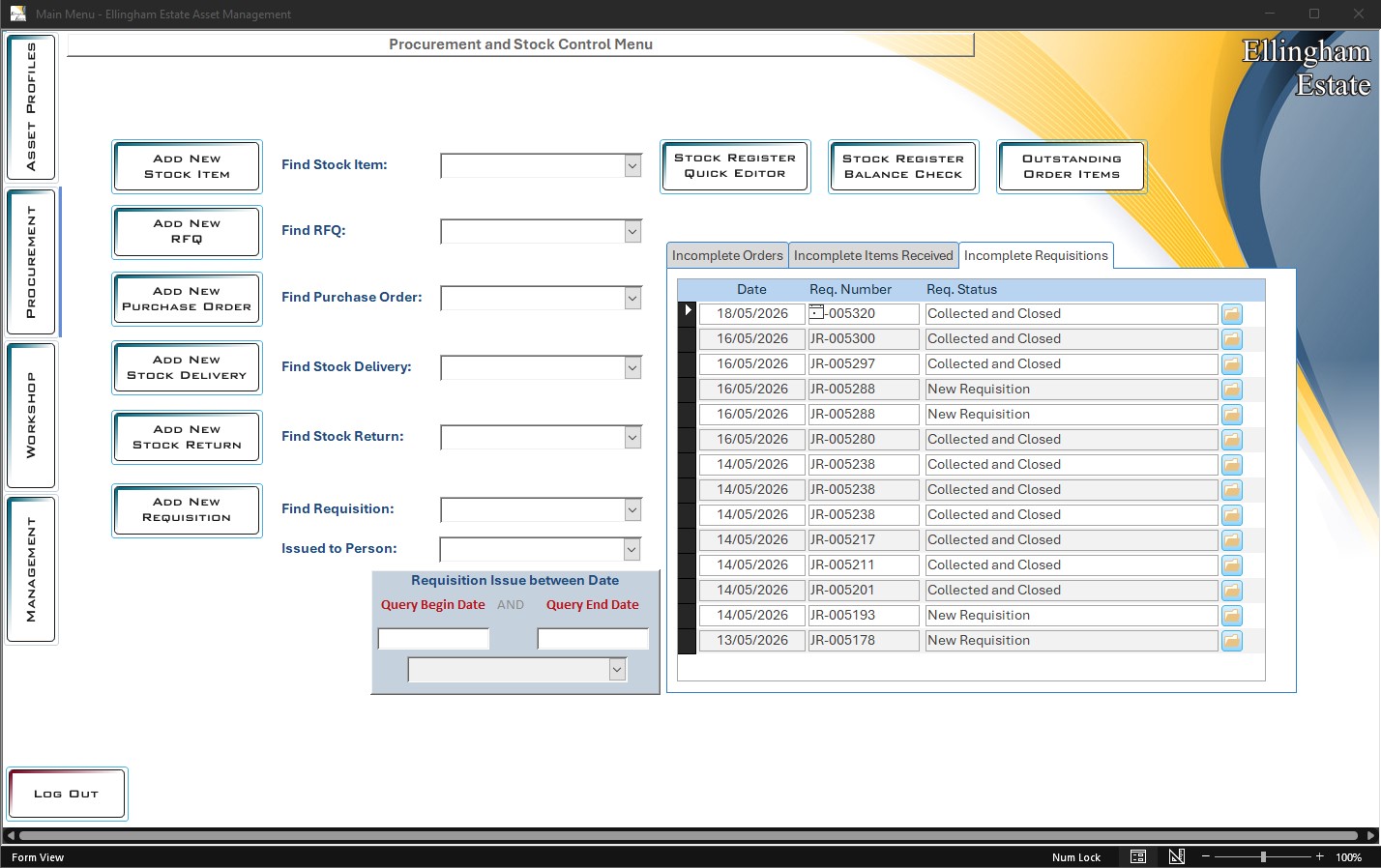Click the Req. Number column header
The height and width of the screenshot is (868, 1381).
[x=850, y=289]
